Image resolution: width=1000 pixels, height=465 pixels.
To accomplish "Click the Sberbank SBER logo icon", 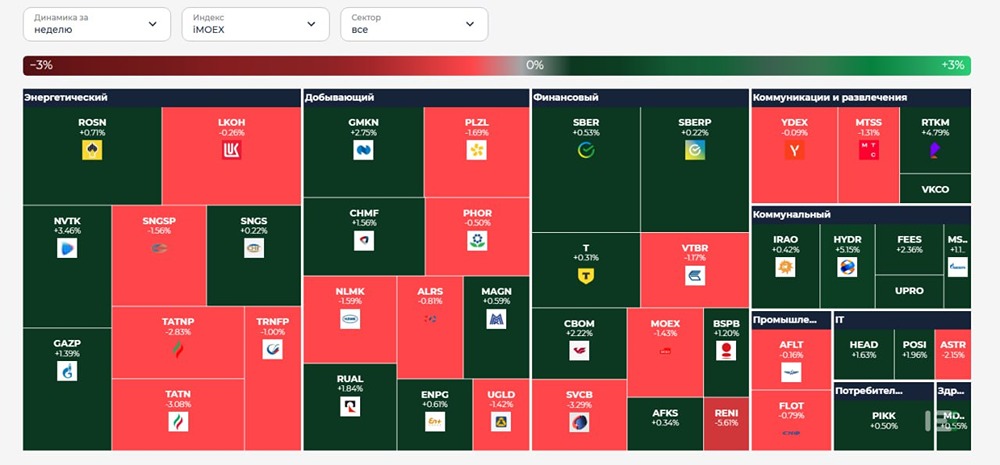I will [x=586, y=151].
